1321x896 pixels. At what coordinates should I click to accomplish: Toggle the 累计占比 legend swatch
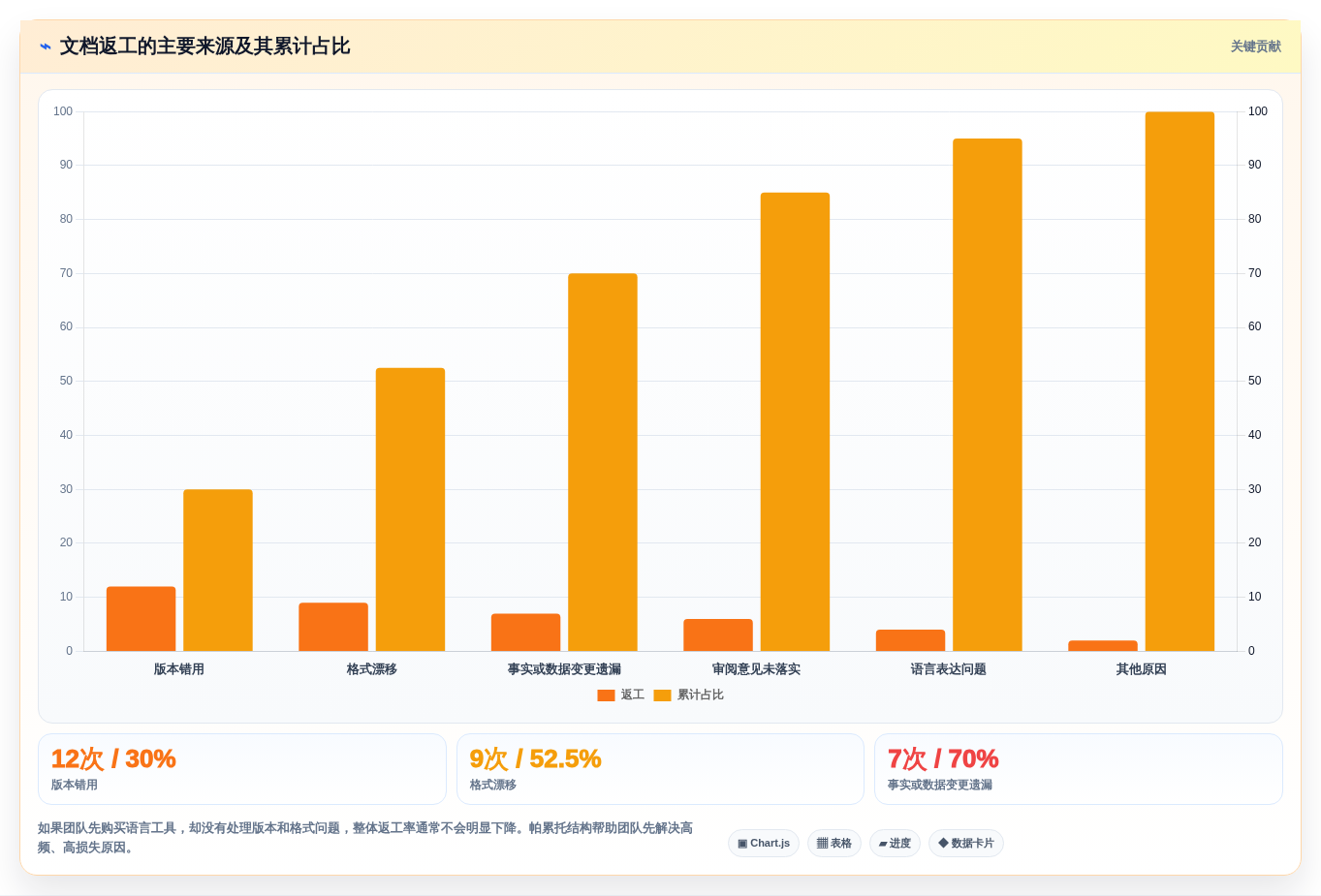pyautogui.click(x=662, y=695)
